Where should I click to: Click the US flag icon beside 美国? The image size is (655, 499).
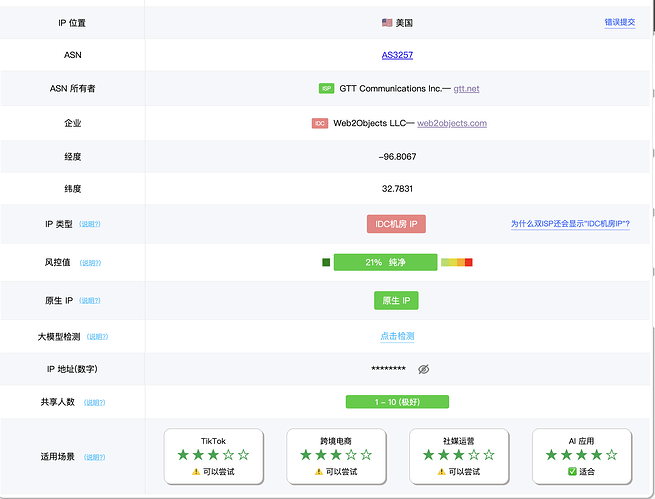click(x=387, y=23)
